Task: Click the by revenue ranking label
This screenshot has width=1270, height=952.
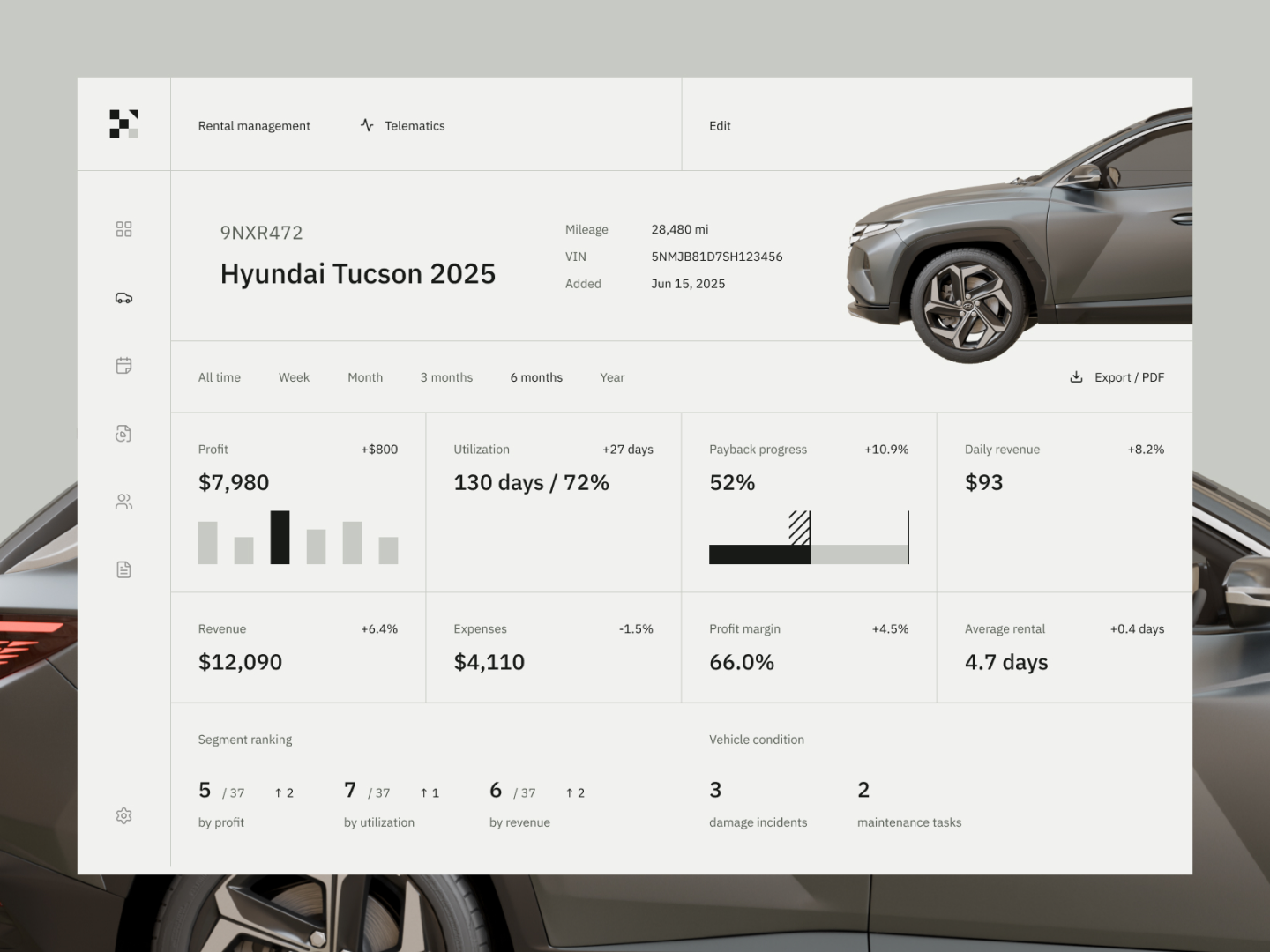Action: (519, 822)
